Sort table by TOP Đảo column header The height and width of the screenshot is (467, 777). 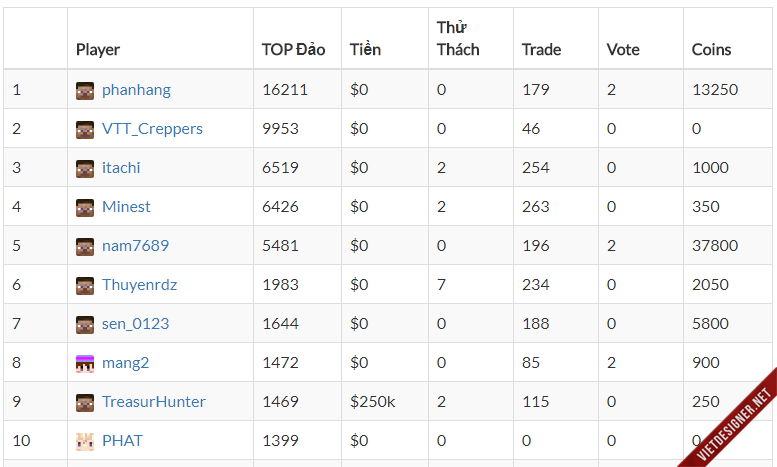[x=293, y=49]
